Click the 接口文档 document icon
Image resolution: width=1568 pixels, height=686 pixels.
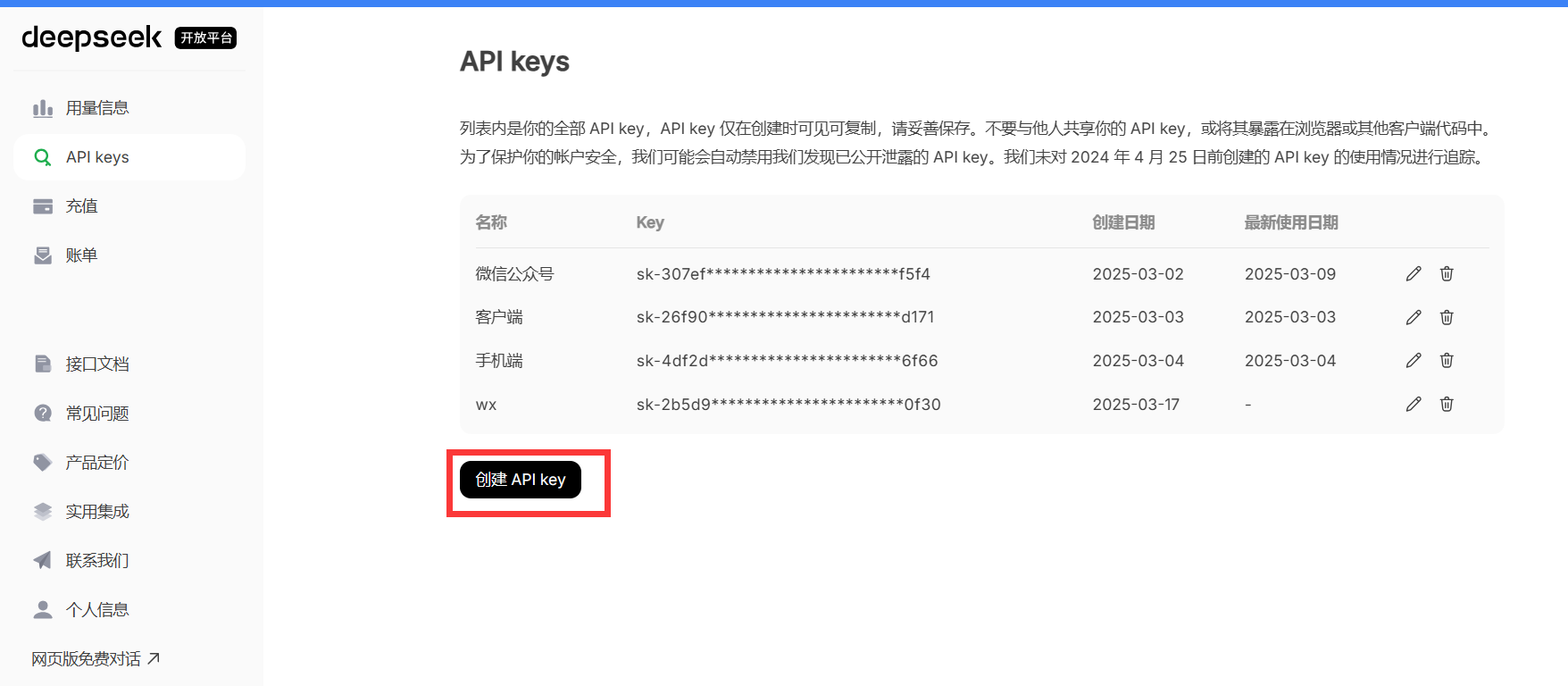click(43, 364)
